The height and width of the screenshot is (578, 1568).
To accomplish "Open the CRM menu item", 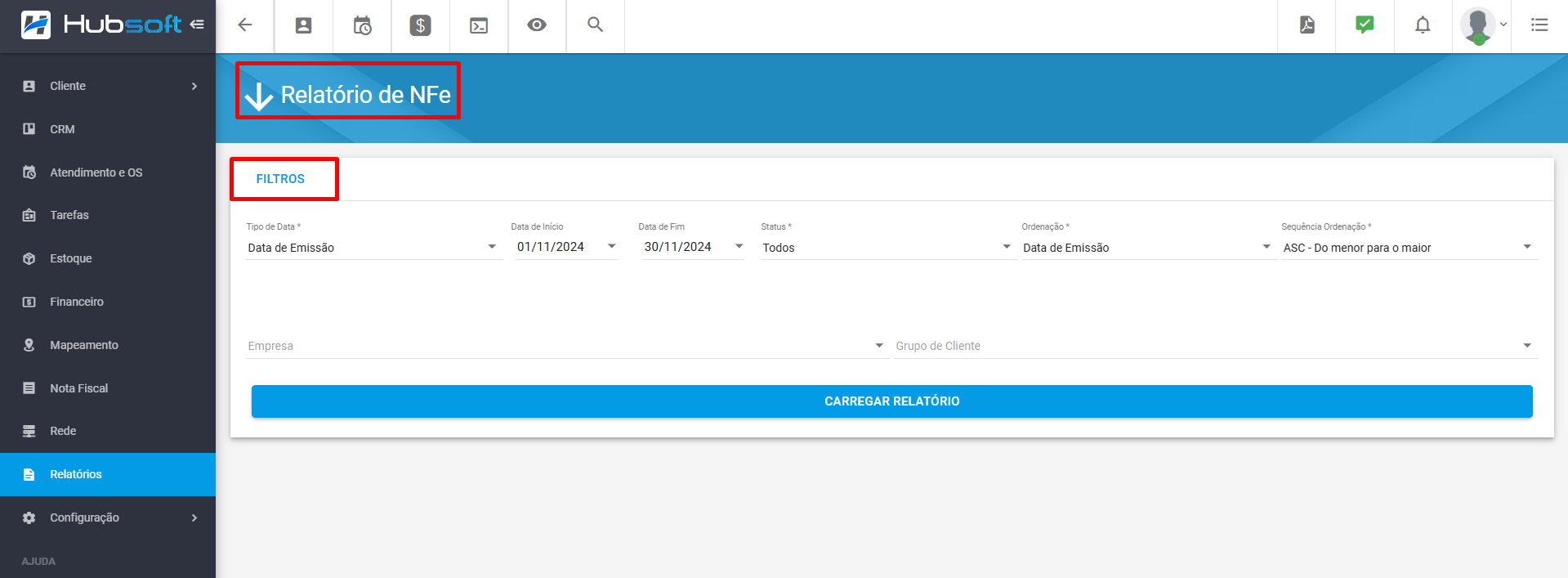I will tap(108, 129).
